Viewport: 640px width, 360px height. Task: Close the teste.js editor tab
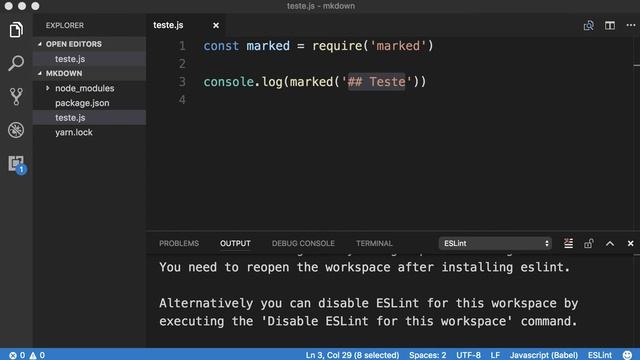click(x=216, y=25)
